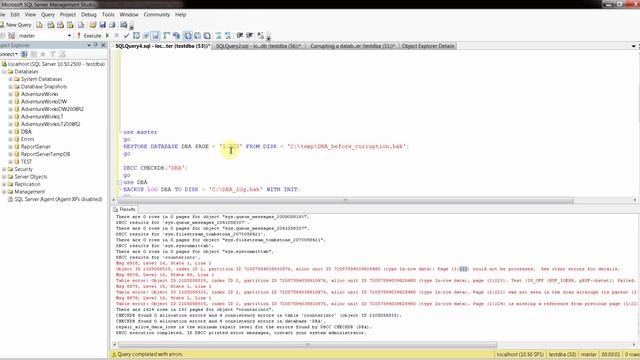This screenshot has width=640, height=360.
Task: Comment out the selected lines
Action: click(x=218, y=36)
